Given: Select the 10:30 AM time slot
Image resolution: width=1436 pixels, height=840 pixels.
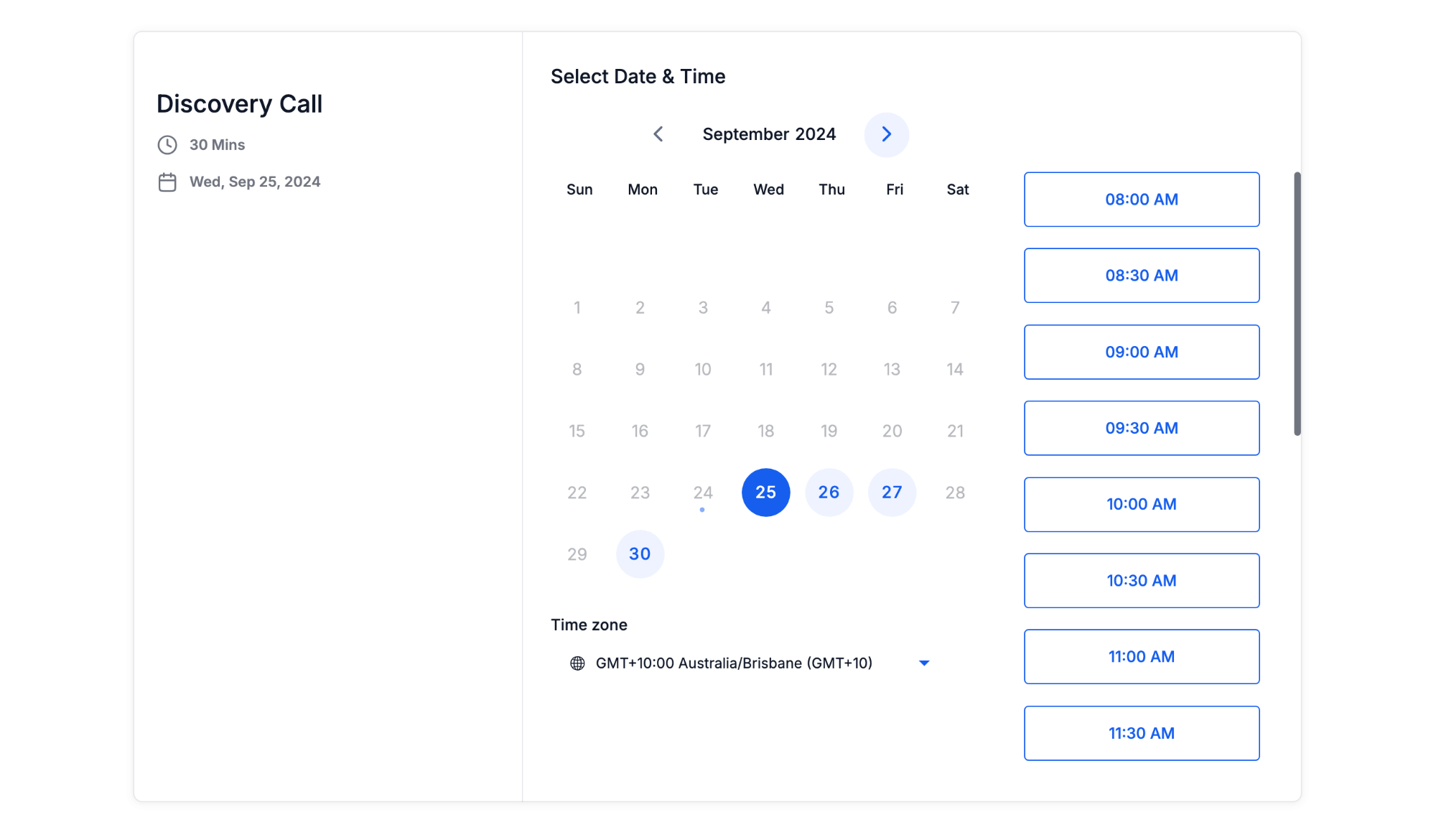Looking at the screenshot, I should [x=1142, y=581].
